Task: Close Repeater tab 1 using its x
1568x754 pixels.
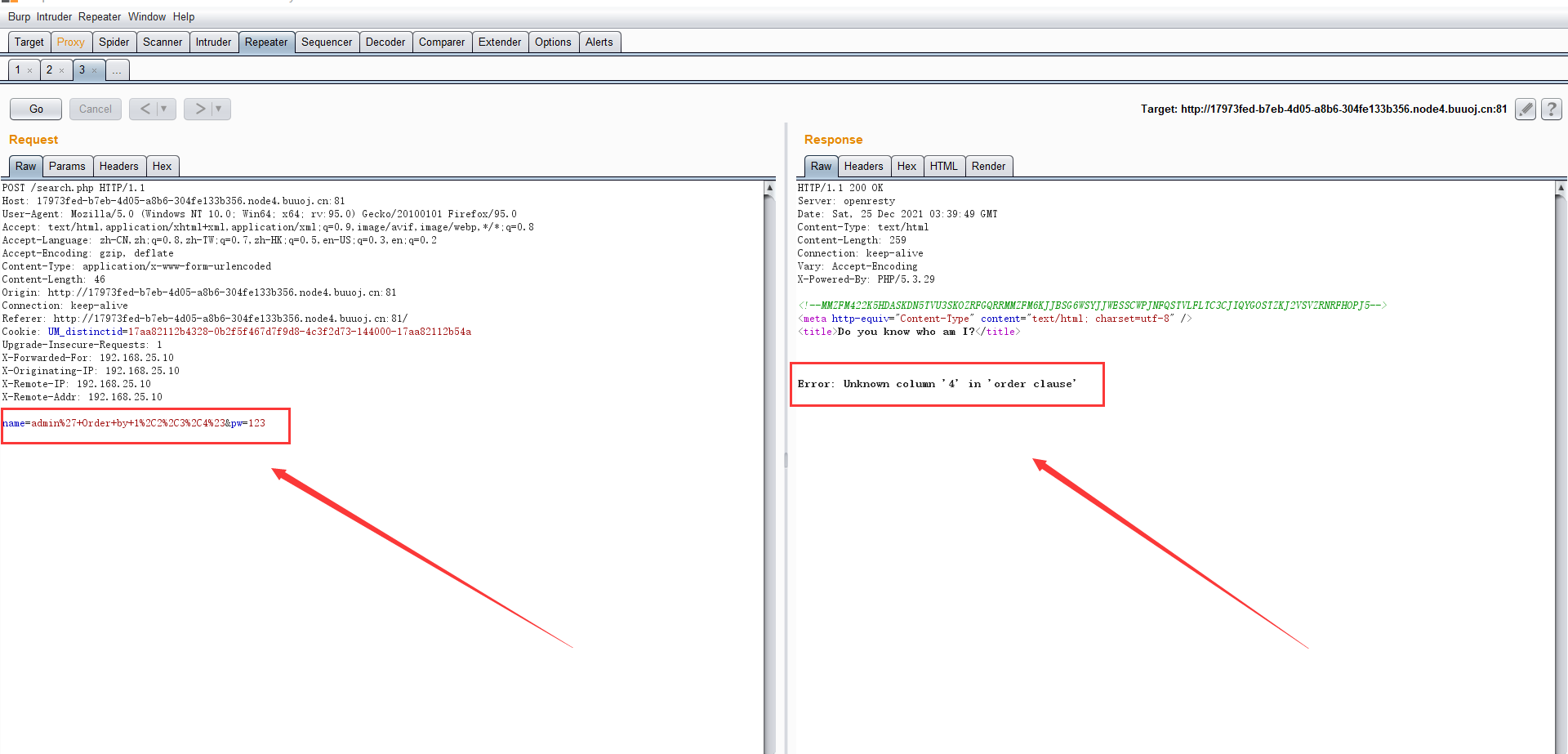Action: click(x=30, y=70)
